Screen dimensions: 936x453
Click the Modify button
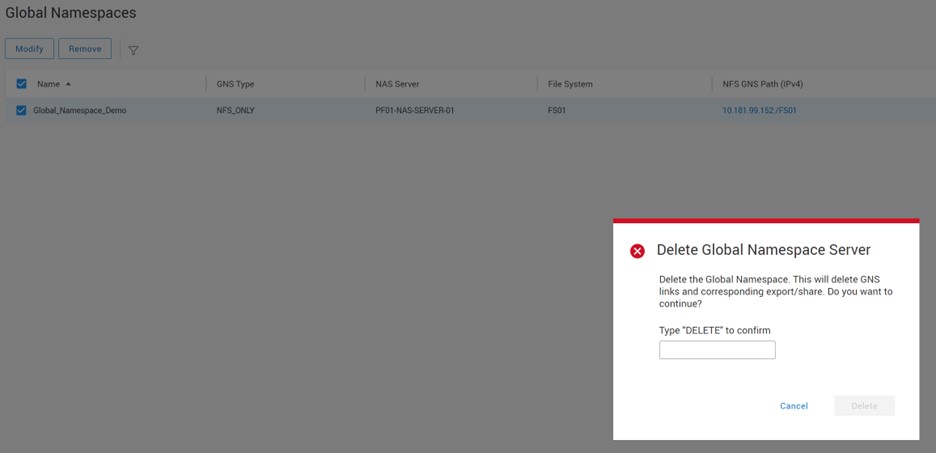[29, 49]
